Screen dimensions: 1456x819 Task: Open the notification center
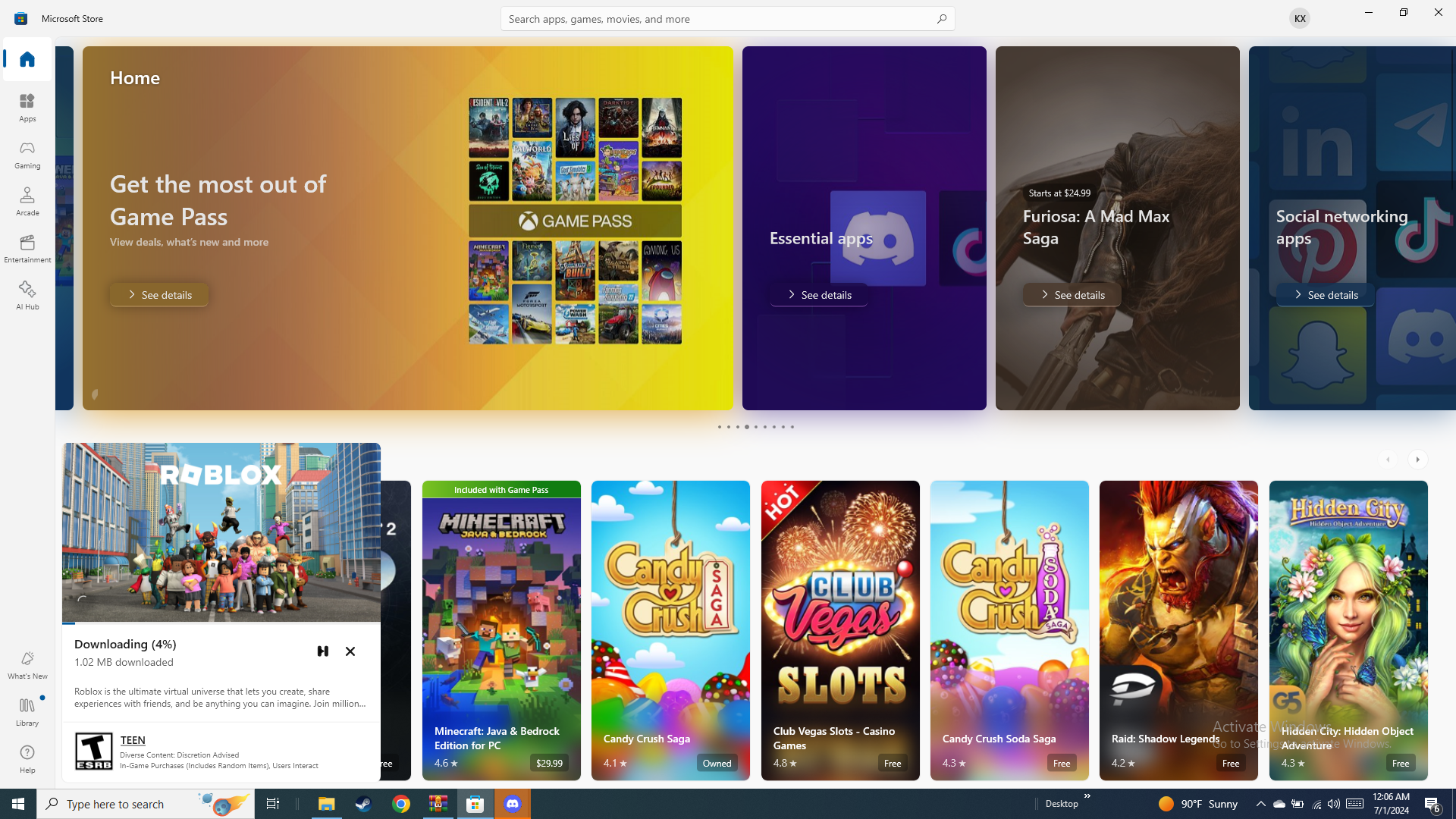pyautogui.click(x=1432, y=804)
